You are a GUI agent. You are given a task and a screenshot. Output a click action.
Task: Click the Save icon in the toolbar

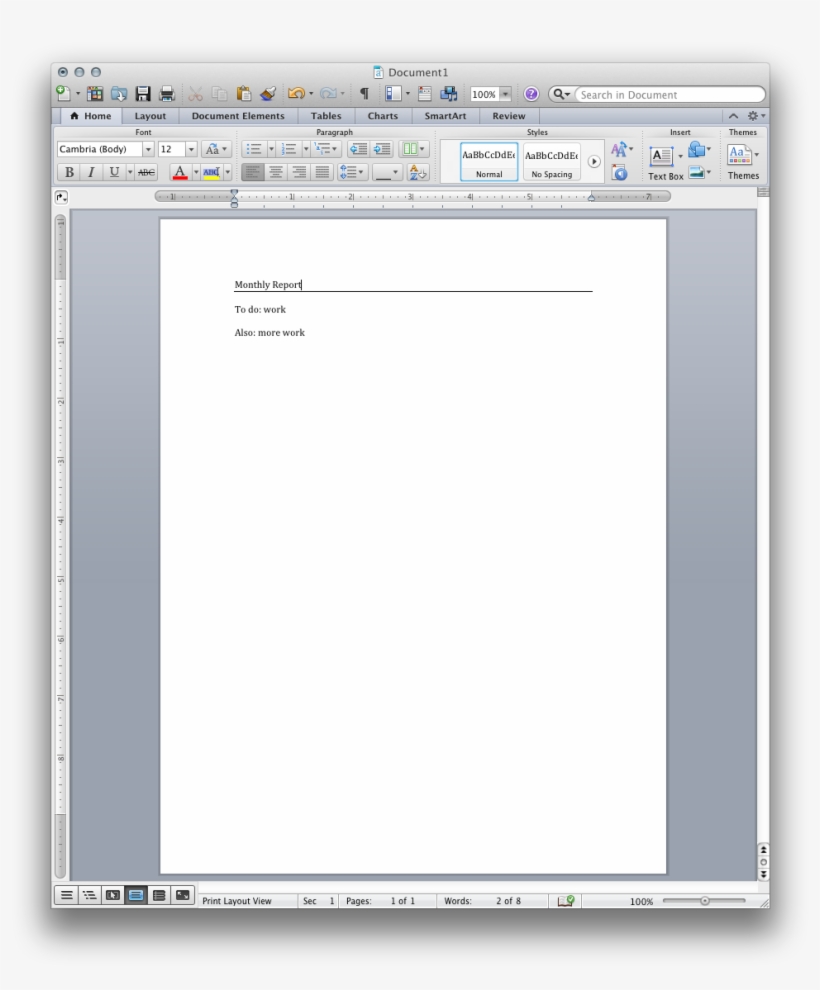click(145, 92)
